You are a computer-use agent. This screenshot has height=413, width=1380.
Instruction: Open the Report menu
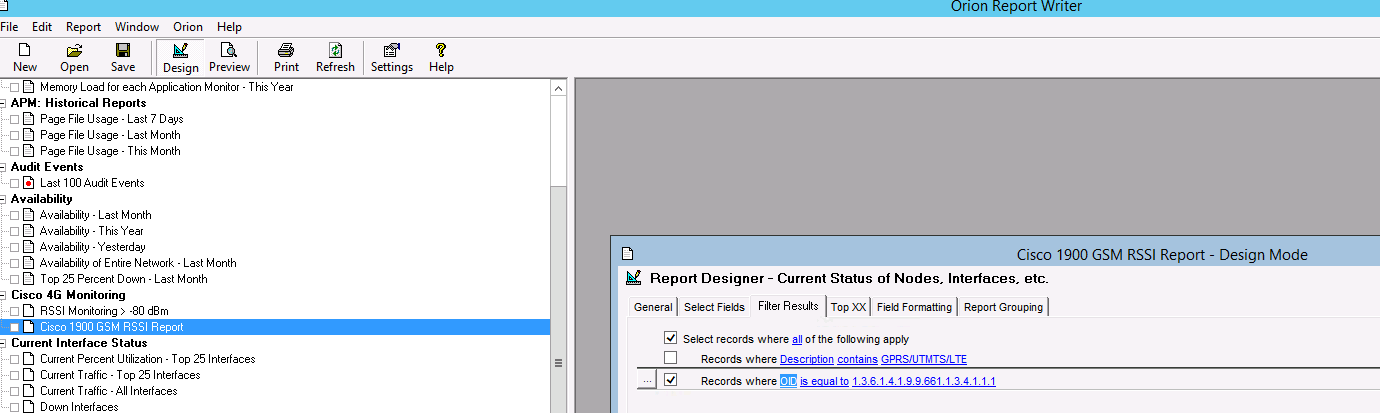coord(83,27)
